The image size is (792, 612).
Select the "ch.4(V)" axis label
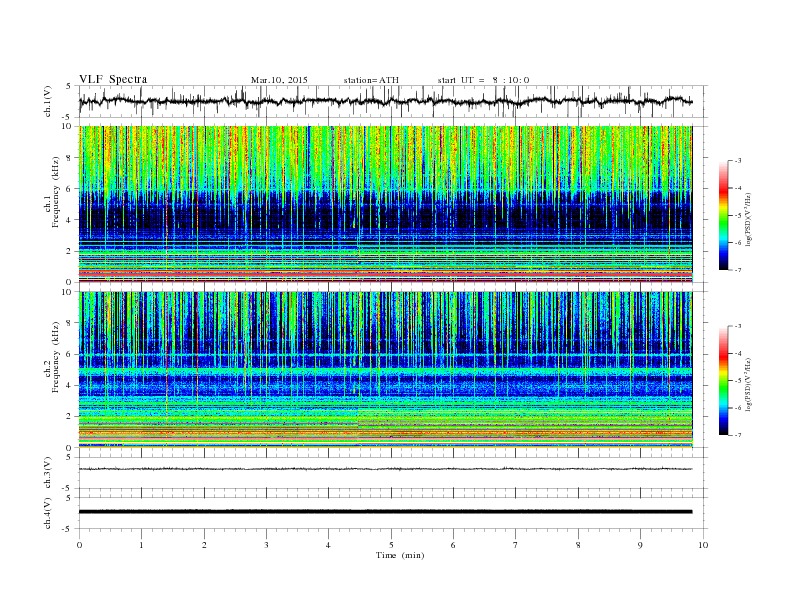pyautogui.click(x=48, y=513)
